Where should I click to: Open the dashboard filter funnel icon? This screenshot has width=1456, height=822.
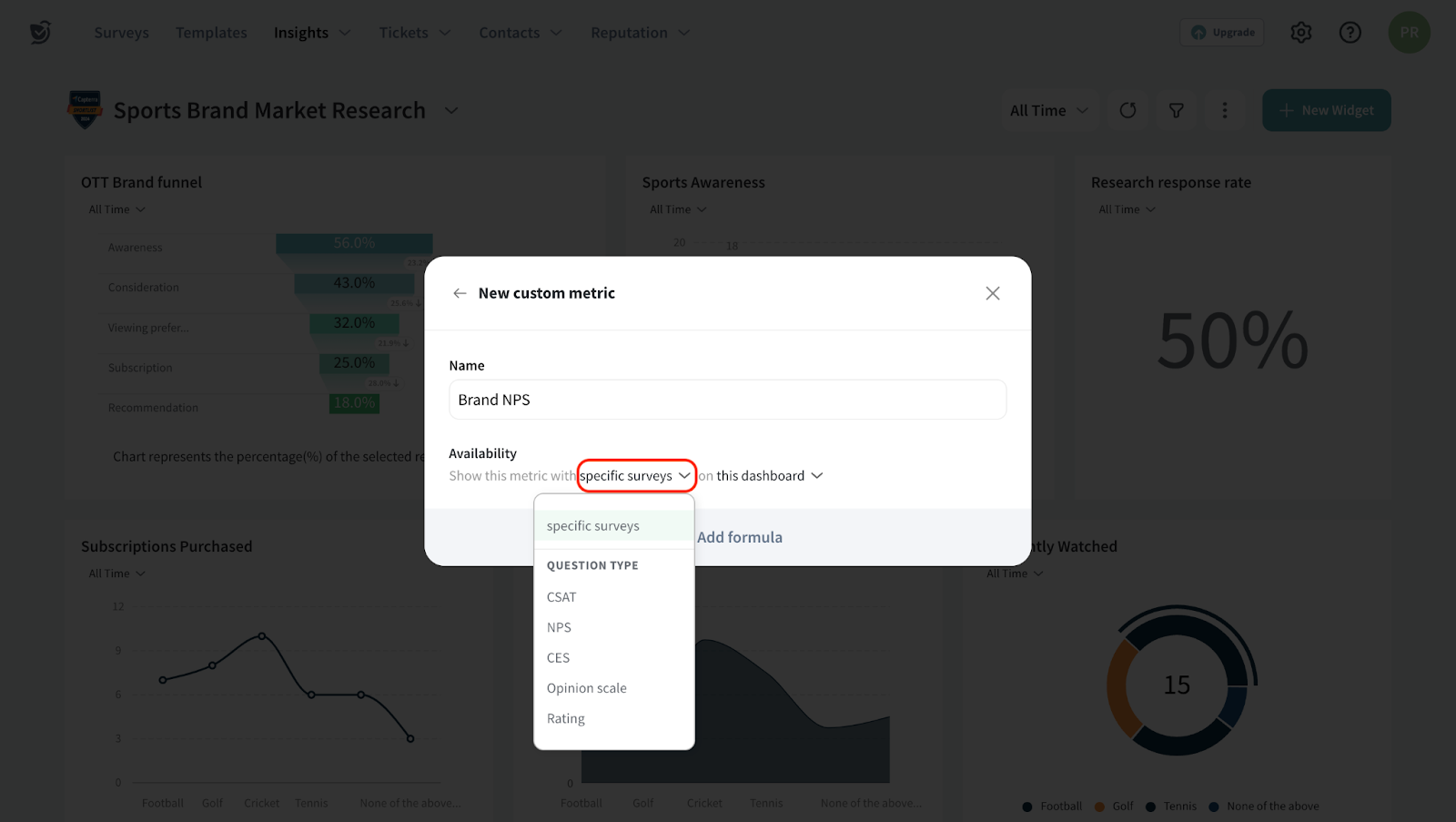[x=1177, y=110]
